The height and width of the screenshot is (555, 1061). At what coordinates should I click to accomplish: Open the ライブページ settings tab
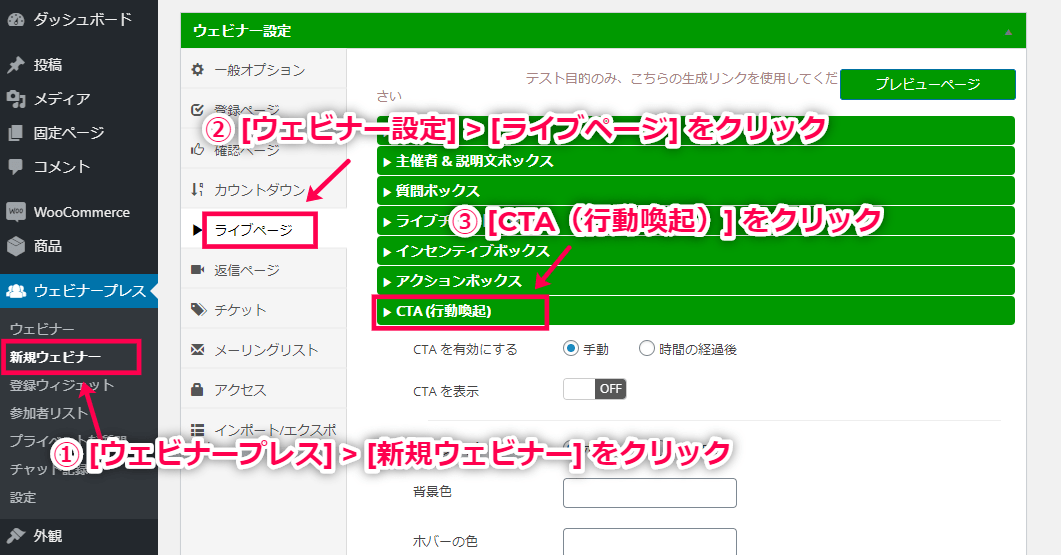pos(264,229)
